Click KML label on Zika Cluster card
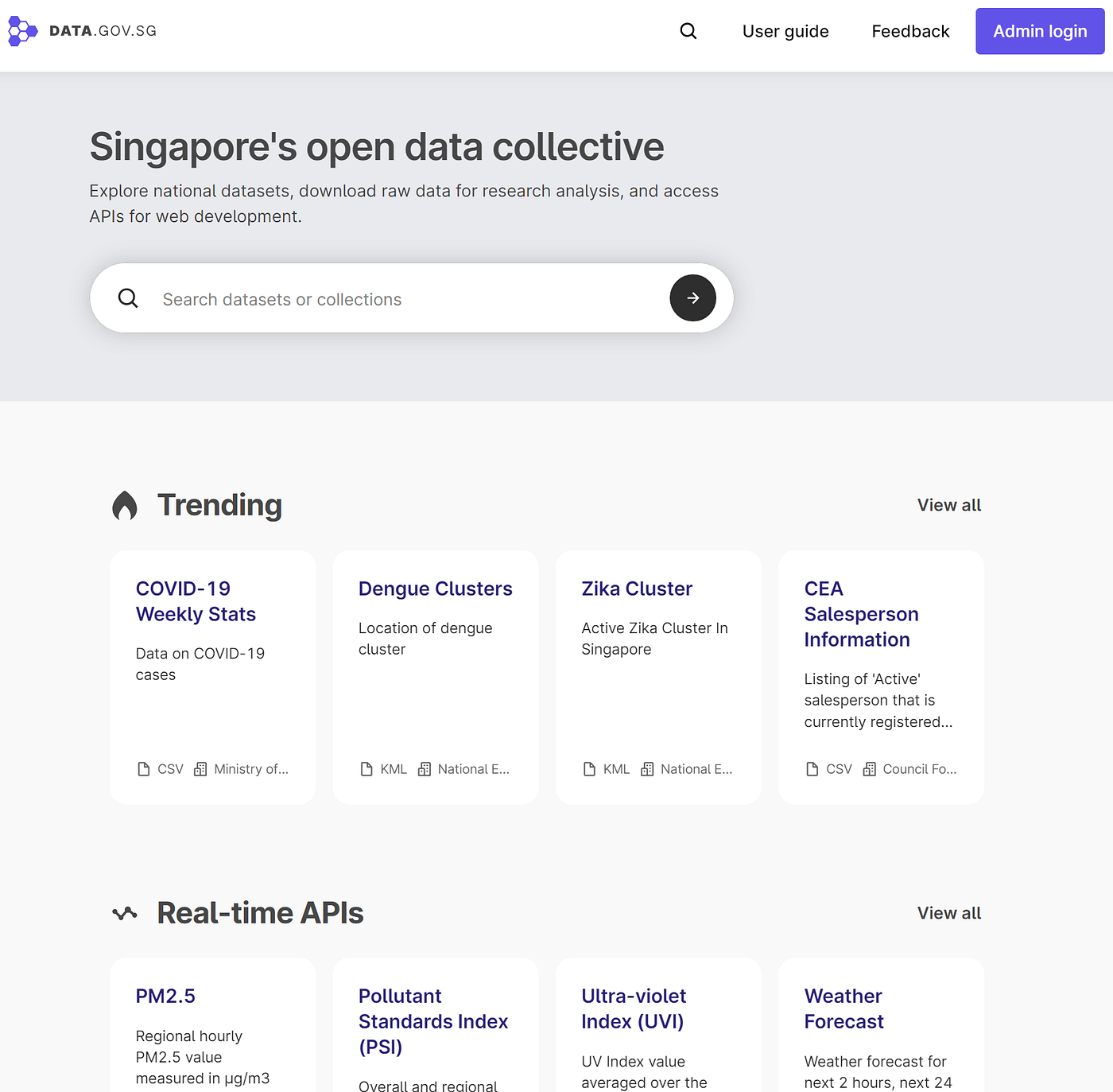The height and width of the screenshot is (1092, 1113). tap(616, 769)
